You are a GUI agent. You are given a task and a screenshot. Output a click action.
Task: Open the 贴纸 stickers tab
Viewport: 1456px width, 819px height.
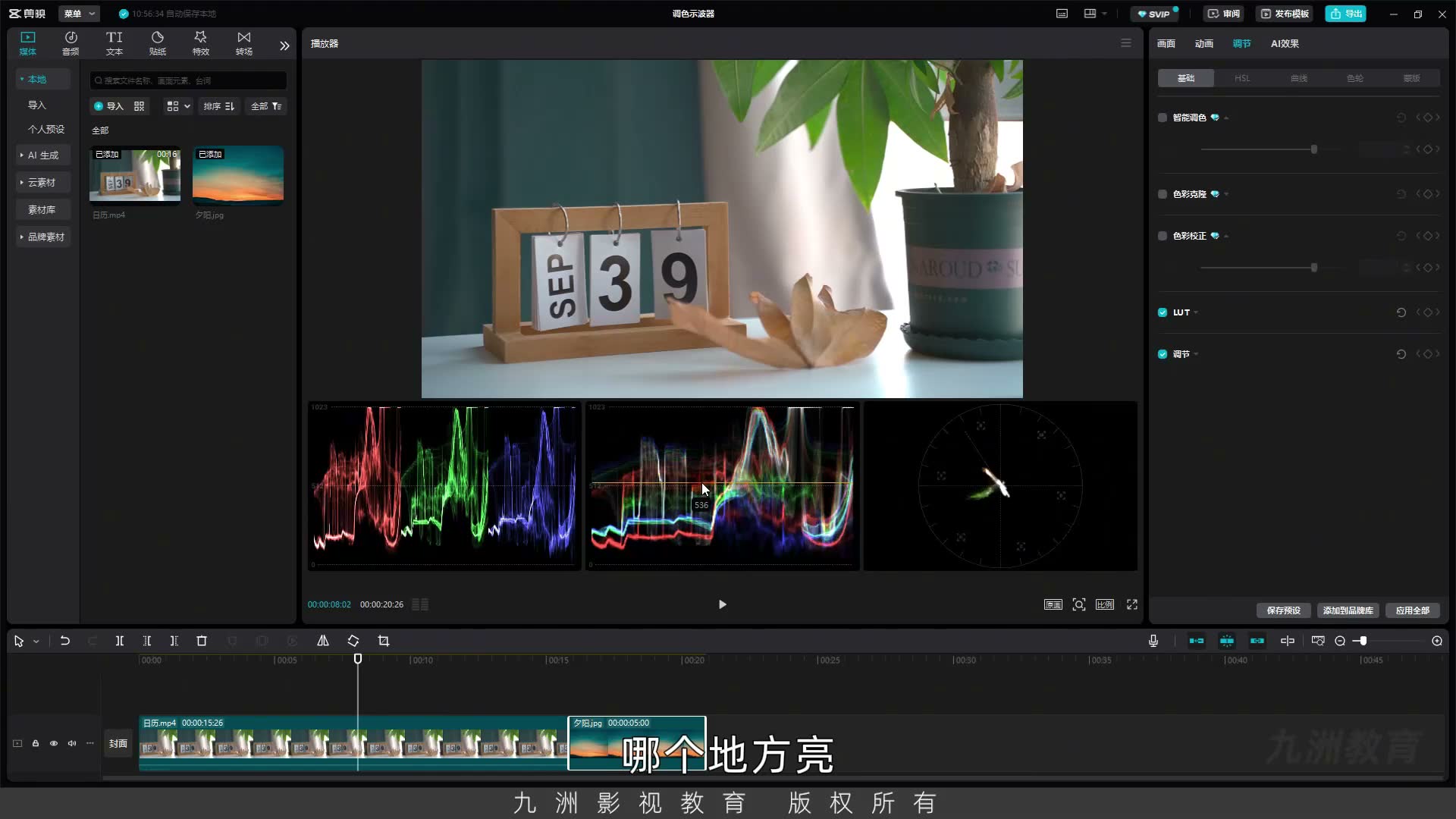158,43
